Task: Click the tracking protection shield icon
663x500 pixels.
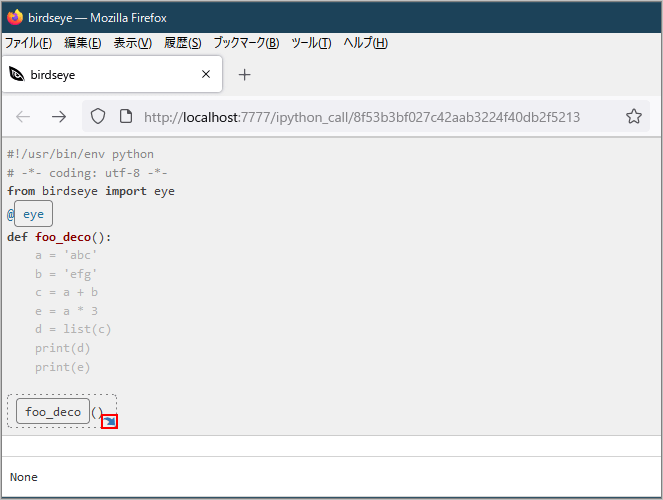Action: [98, 116]
